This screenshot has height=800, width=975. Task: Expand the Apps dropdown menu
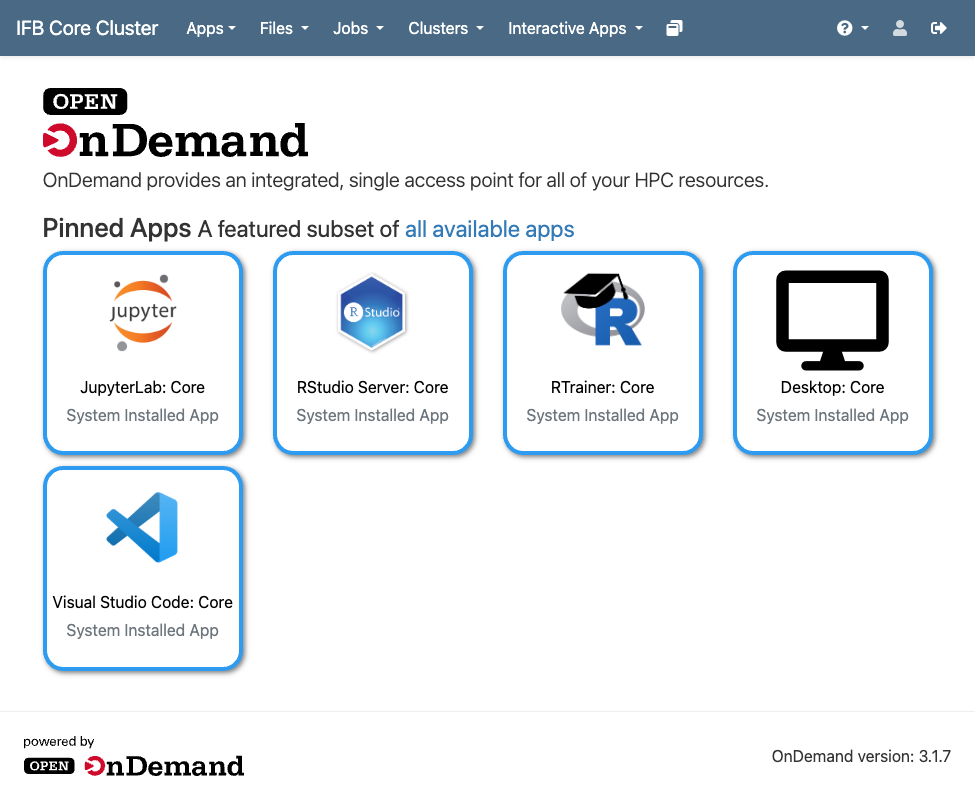click(x=211, y=28)
